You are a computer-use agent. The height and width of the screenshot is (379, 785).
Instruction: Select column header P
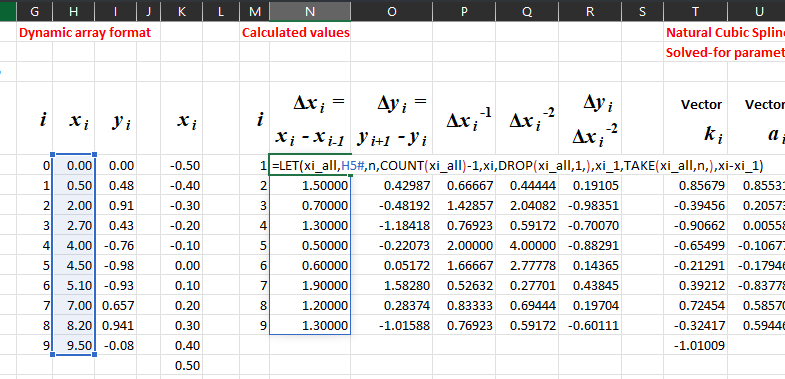coord(464,12)
